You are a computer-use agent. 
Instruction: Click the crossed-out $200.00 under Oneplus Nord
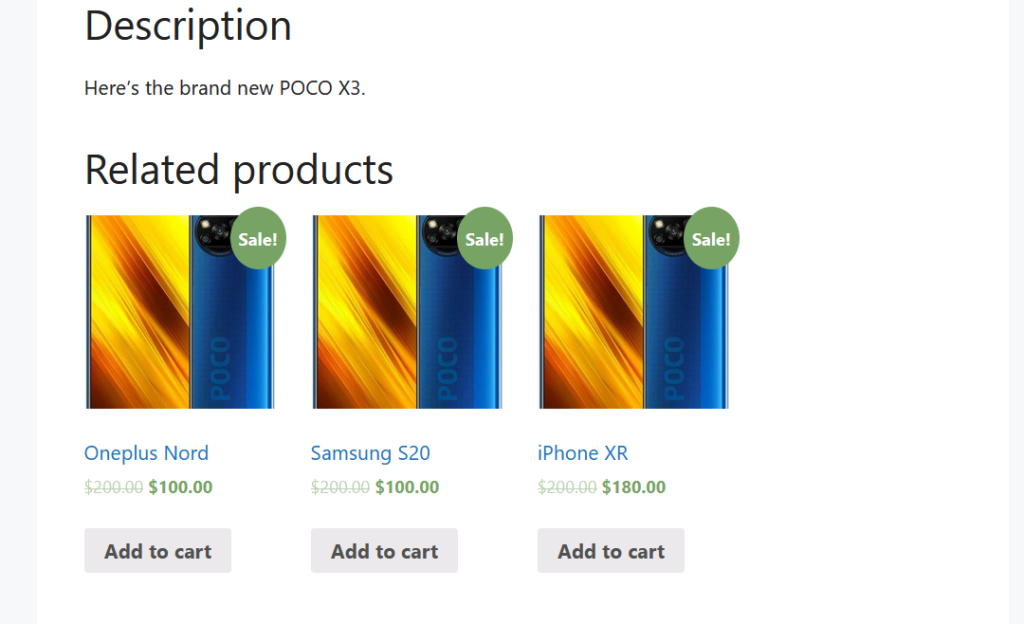click(x=114, y=487)
